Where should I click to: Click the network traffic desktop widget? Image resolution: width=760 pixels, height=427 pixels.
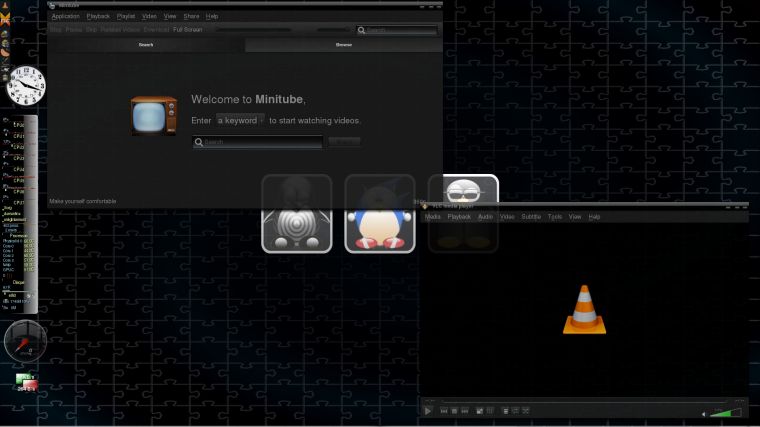pos(26,382)
